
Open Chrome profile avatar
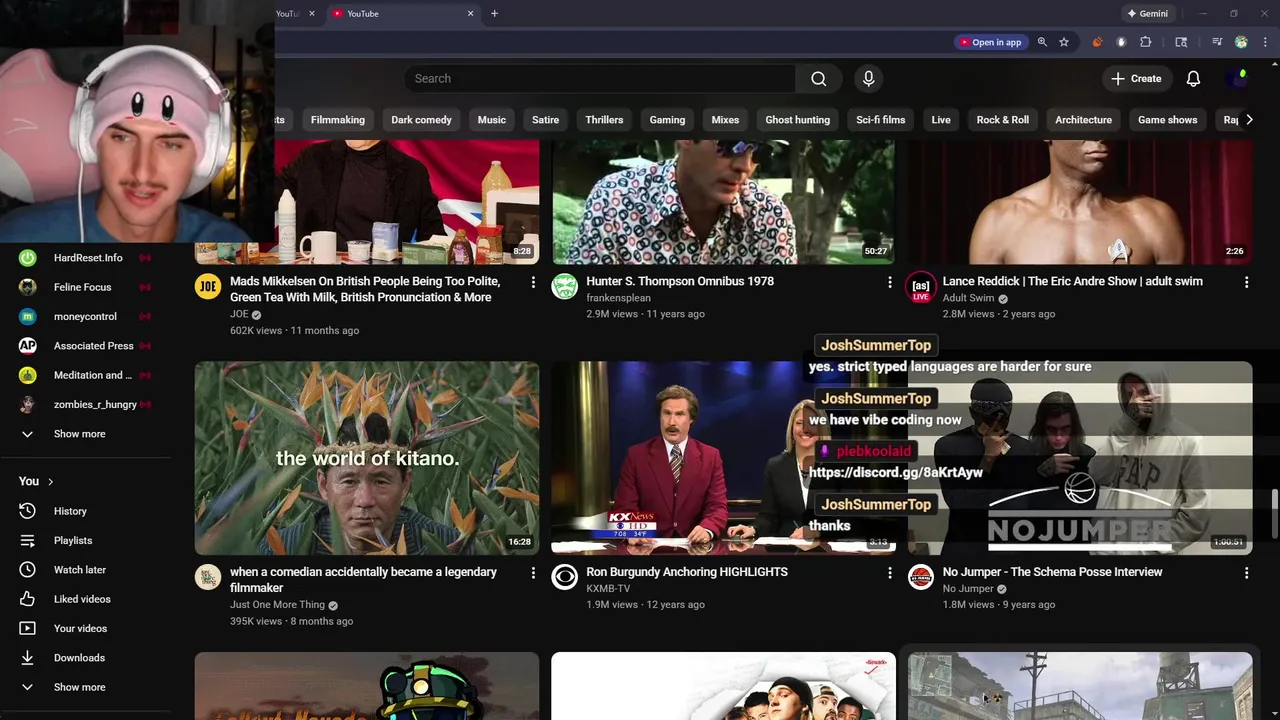[x=1241, y=42]
